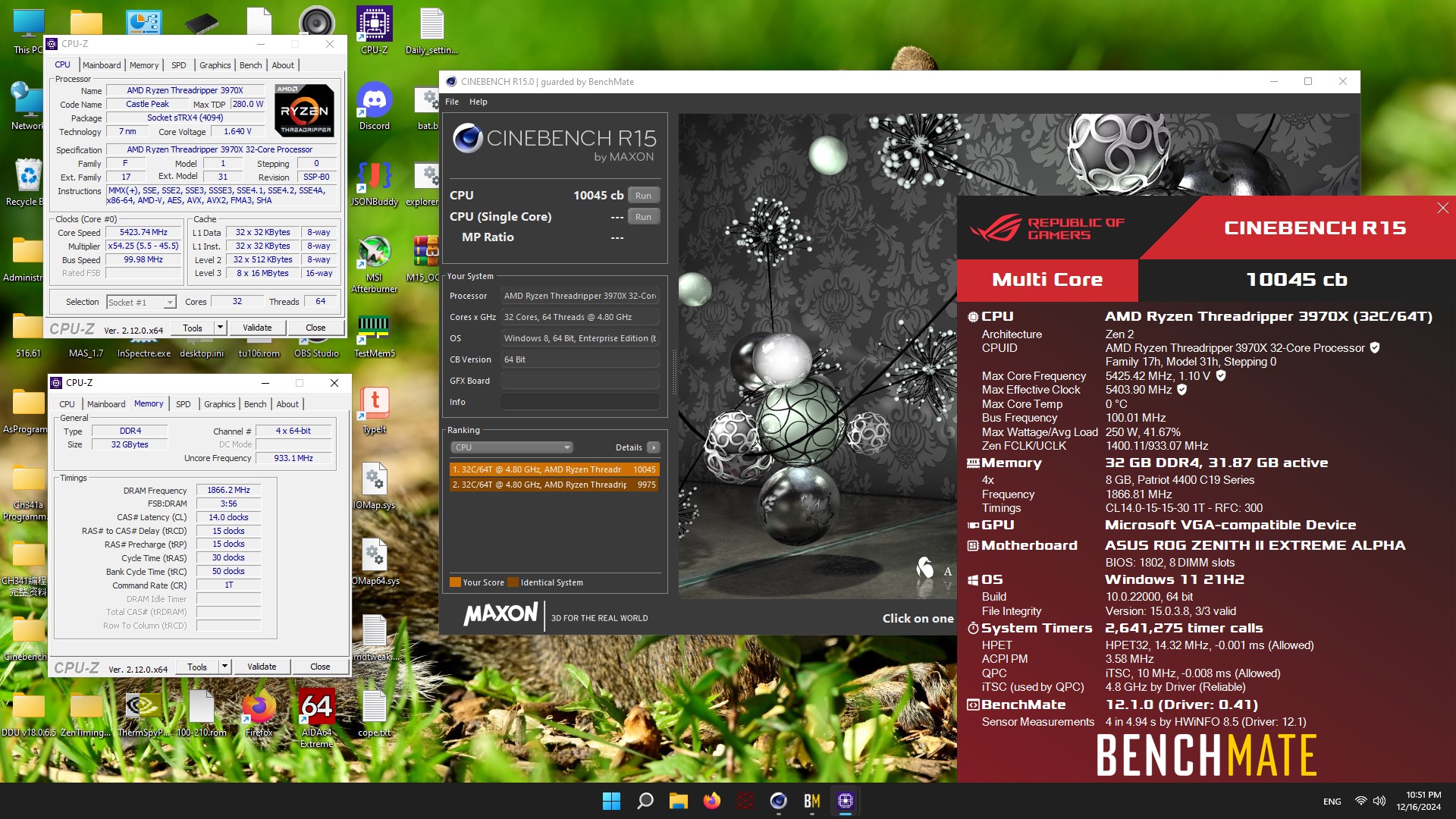1456x819 pixels.
Task: Click the Close button in upper CPU-Z window
Action: tap(315, 328)
